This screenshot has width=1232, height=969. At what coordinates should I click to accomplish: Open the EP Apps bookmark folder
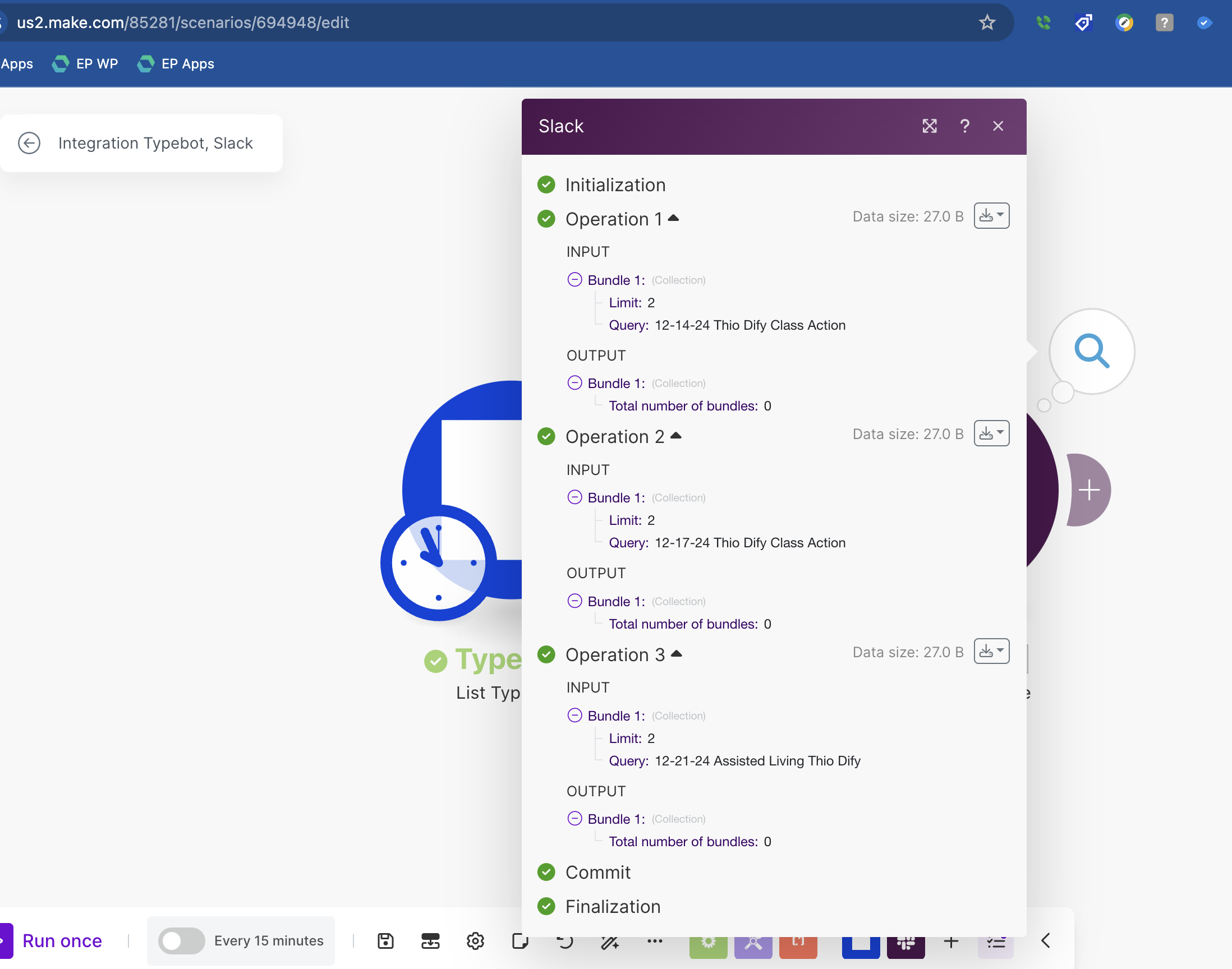pyautogui.click(x=176, y=63)
